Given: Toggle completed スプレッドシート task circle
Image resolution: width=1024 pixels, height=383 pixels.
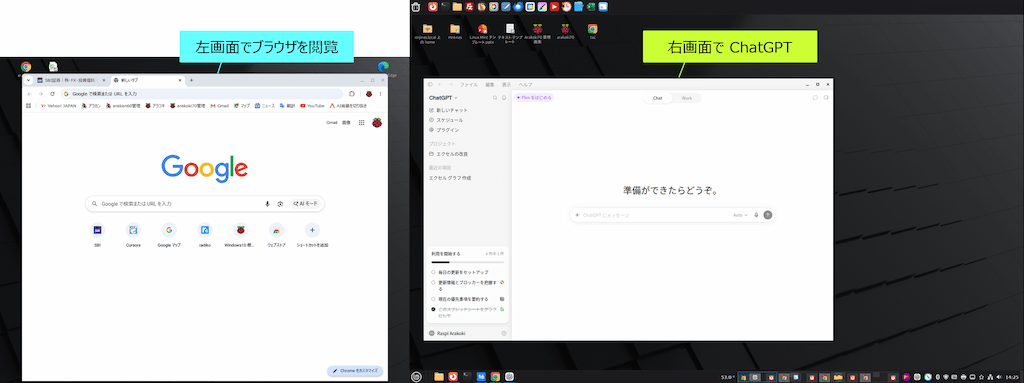Looking at the screenshot, I should click(434, 308).
